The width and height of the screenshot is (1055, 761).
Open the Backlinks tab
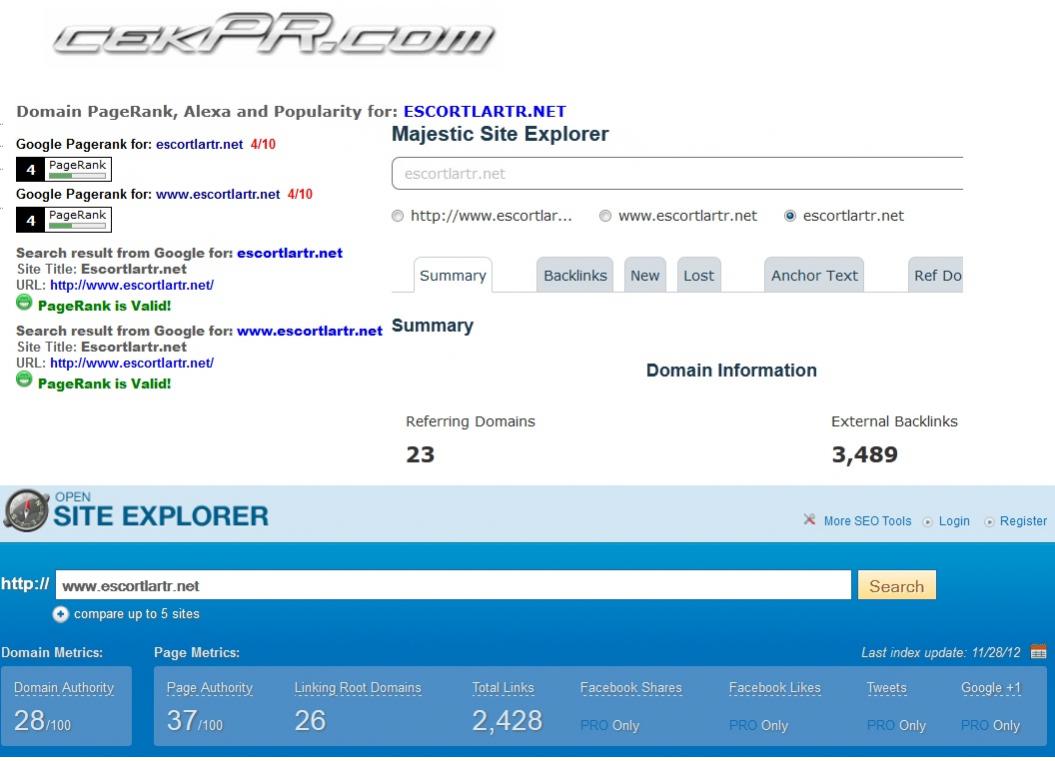click(x=575, y=275)
